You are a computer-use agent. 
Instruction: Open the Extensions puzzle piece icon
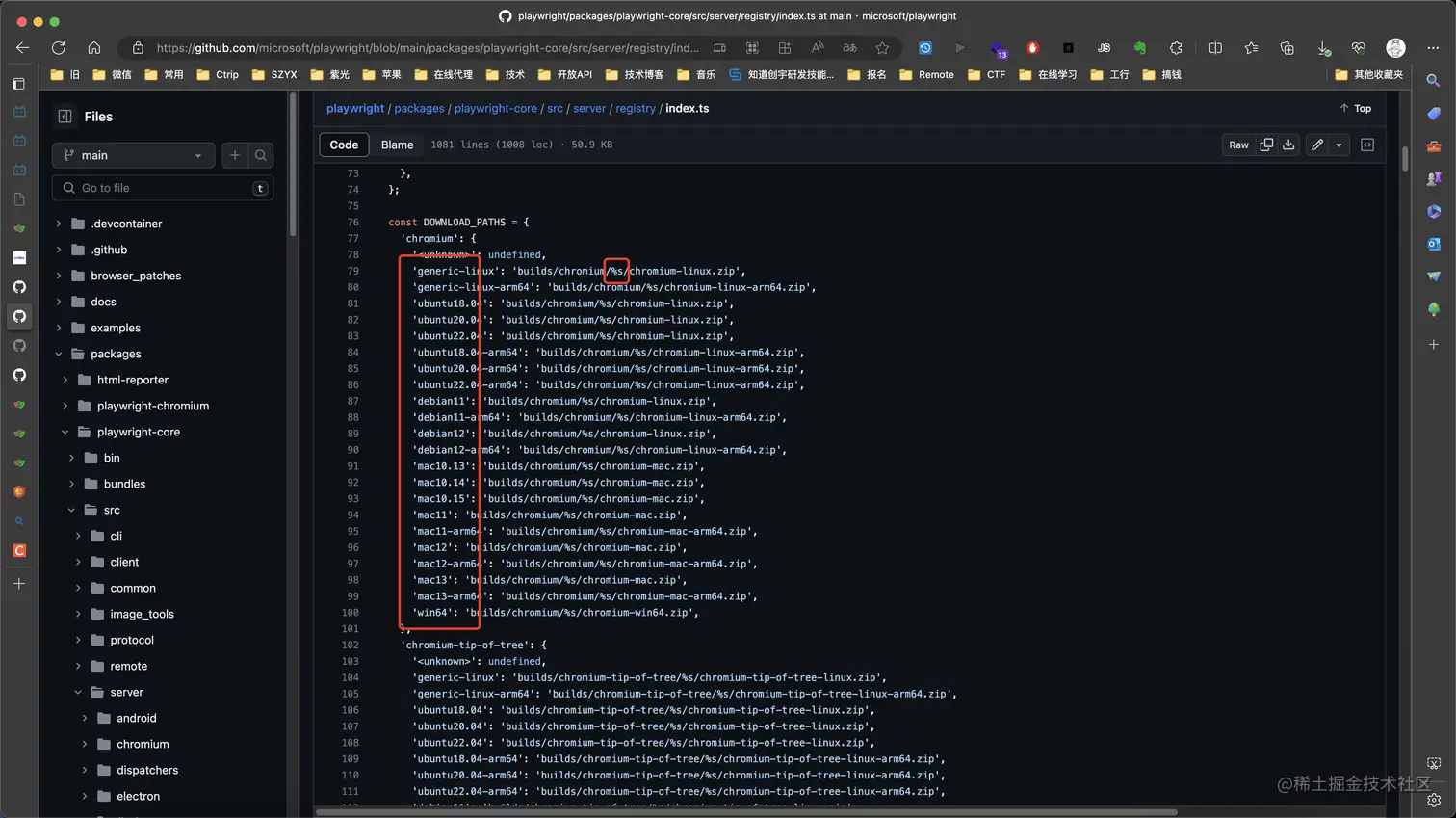click(x=1176, y=47)
